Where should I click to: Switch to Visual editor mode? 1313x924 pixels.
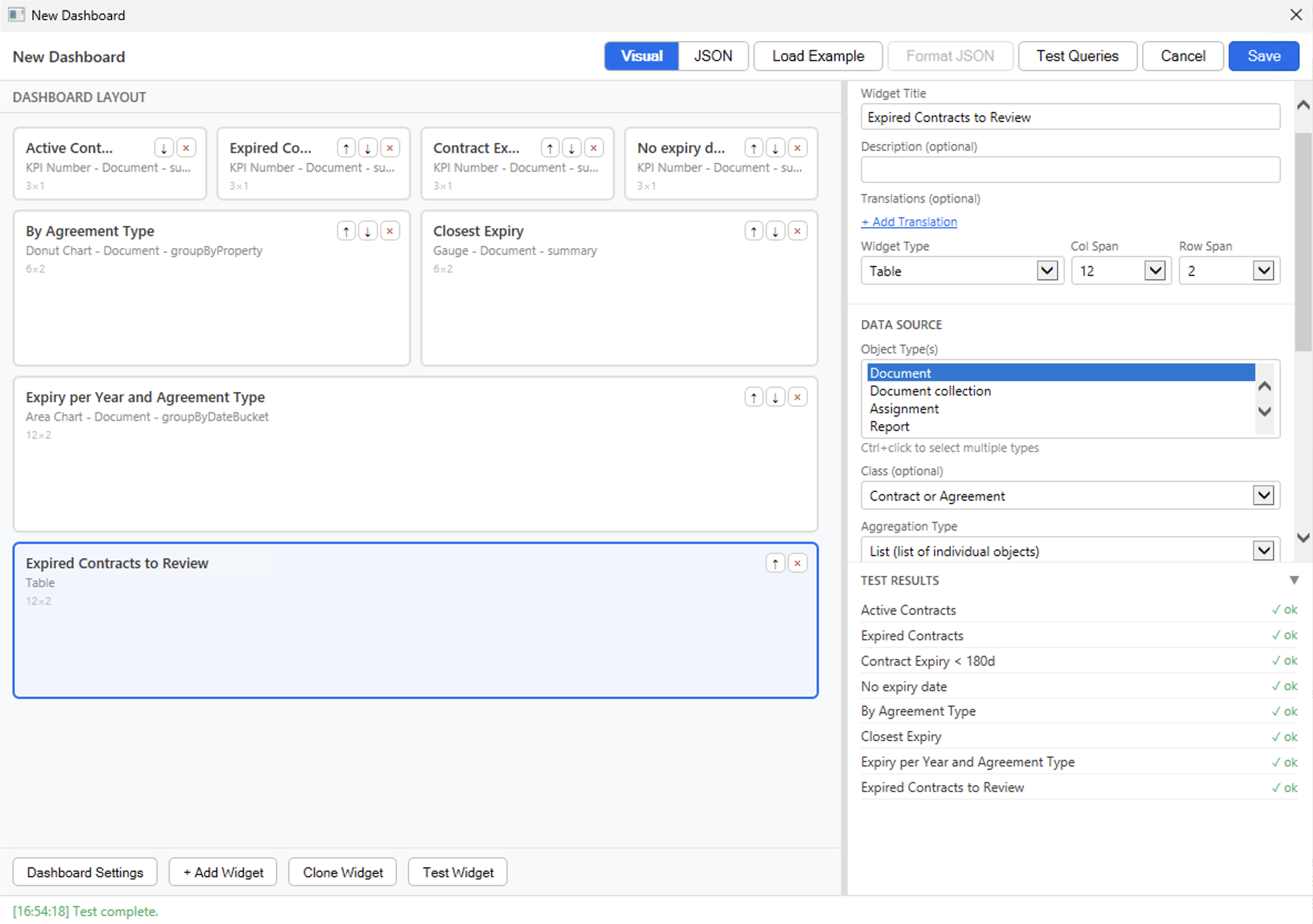click(642, 56)
